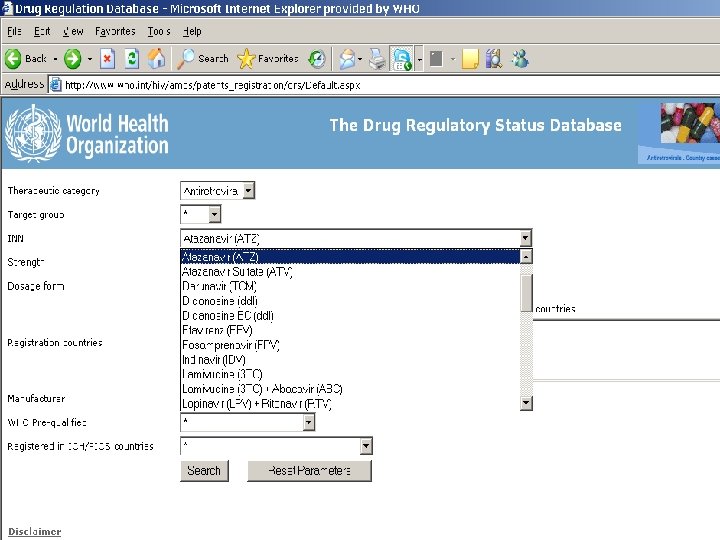Image resolution: width=720 pixels, height=540 pixels.
Task: Open the Forward button history dropdown arrow
Action: pos(90,59)
